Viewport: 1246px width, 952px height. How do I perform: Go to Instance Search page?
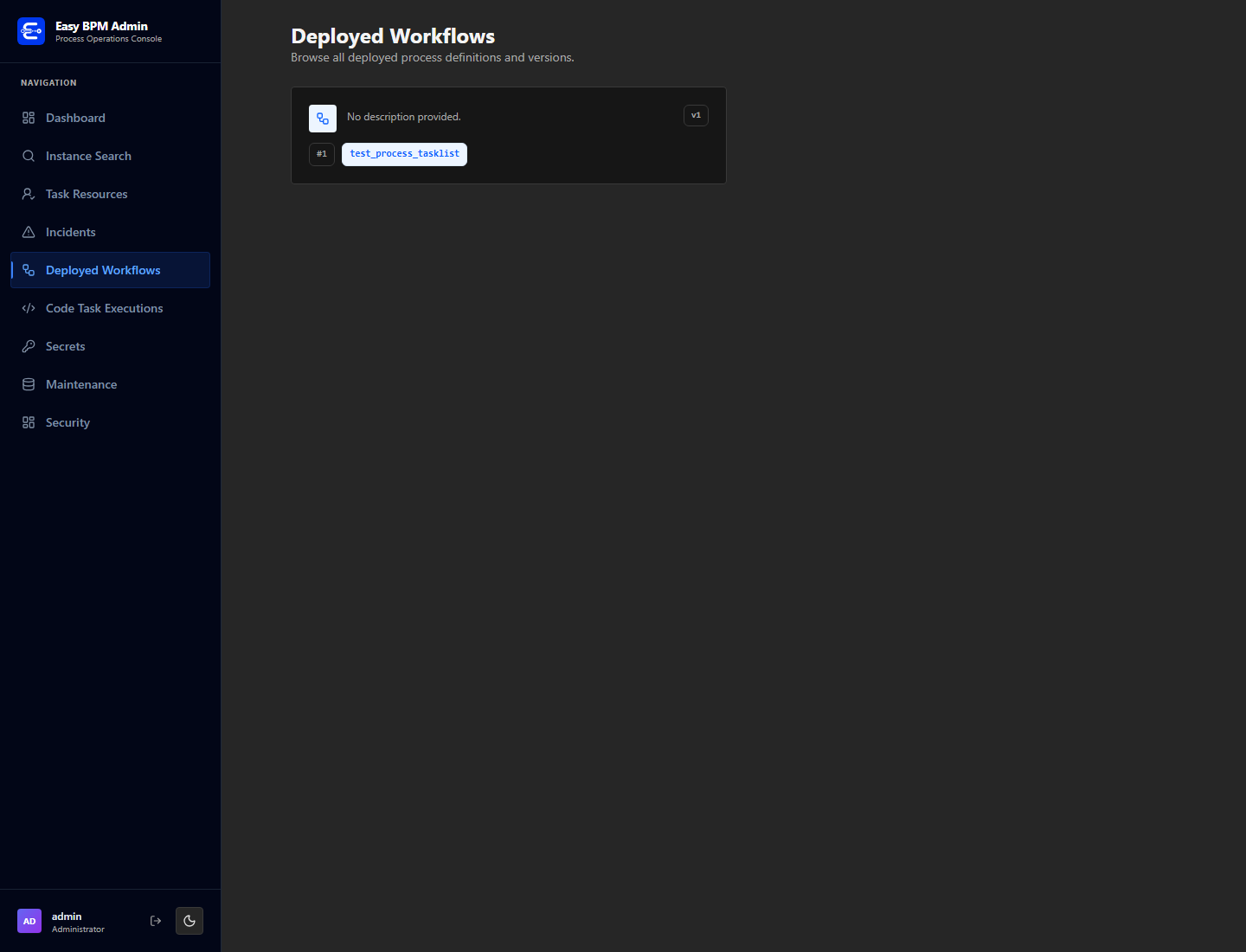(110, 156)
